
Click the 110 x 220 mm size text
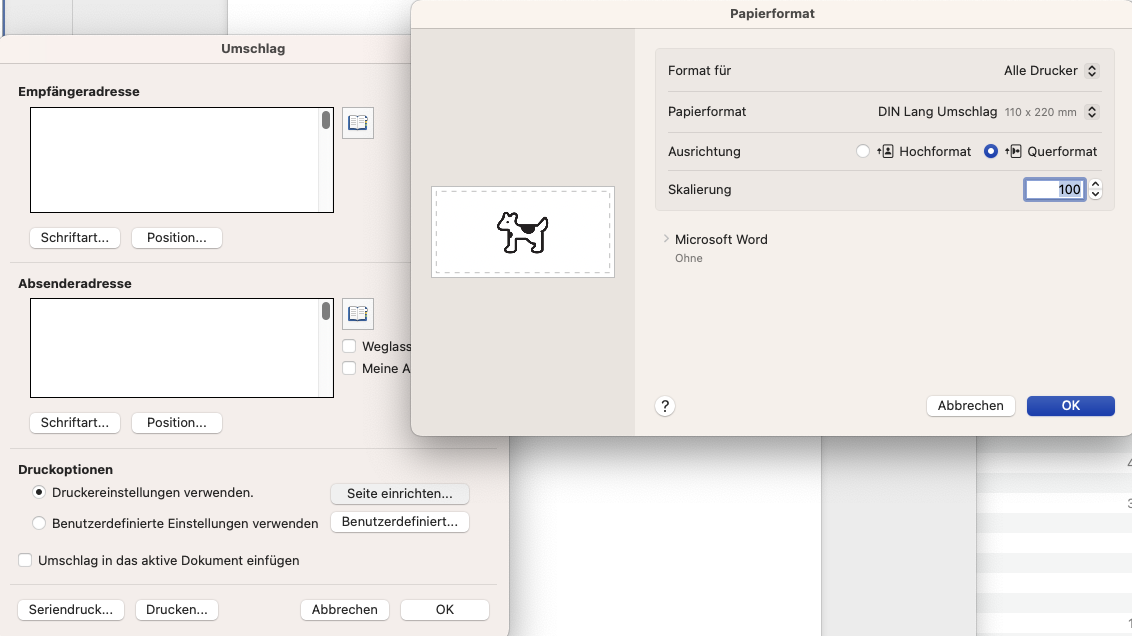pos(1040,113)
